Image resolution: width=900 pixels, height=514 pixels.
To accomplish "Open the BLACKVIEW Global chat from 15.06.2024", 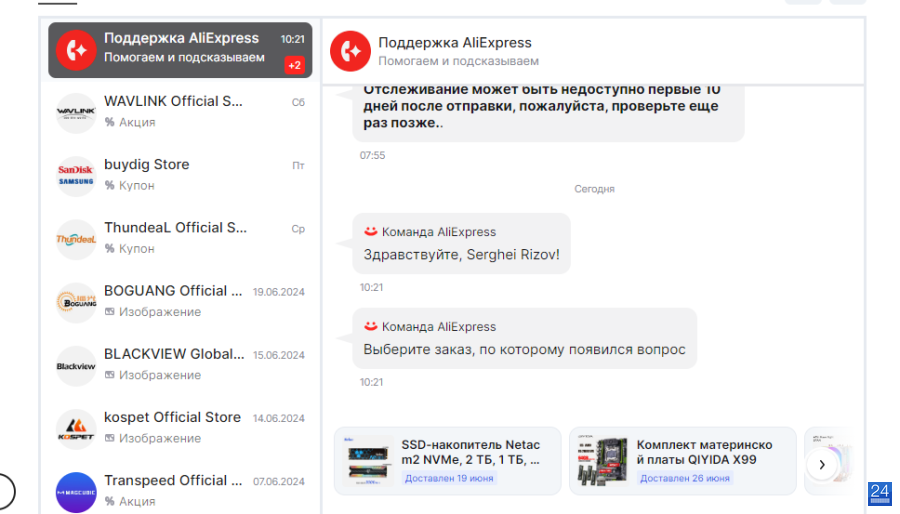I will coord(180,364).
